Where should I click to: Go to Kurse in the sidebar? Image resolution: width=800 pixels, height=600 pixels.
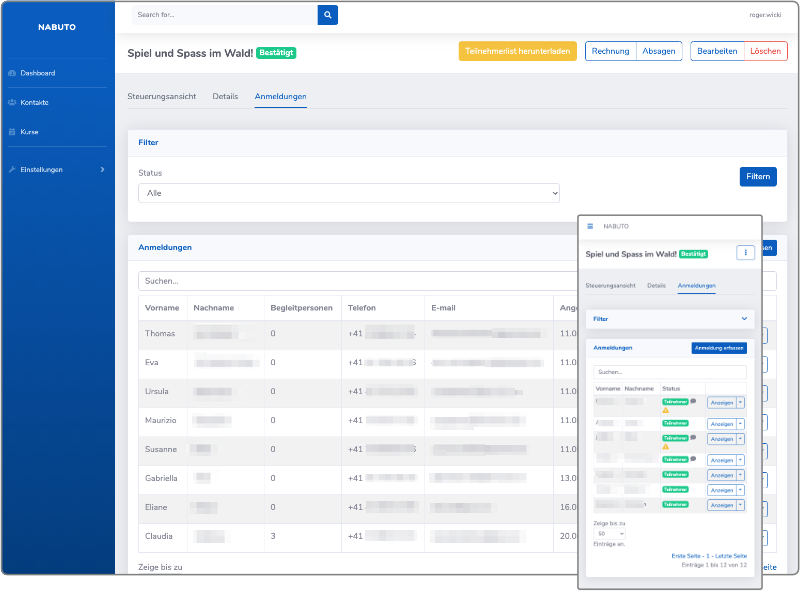[29, 131]
